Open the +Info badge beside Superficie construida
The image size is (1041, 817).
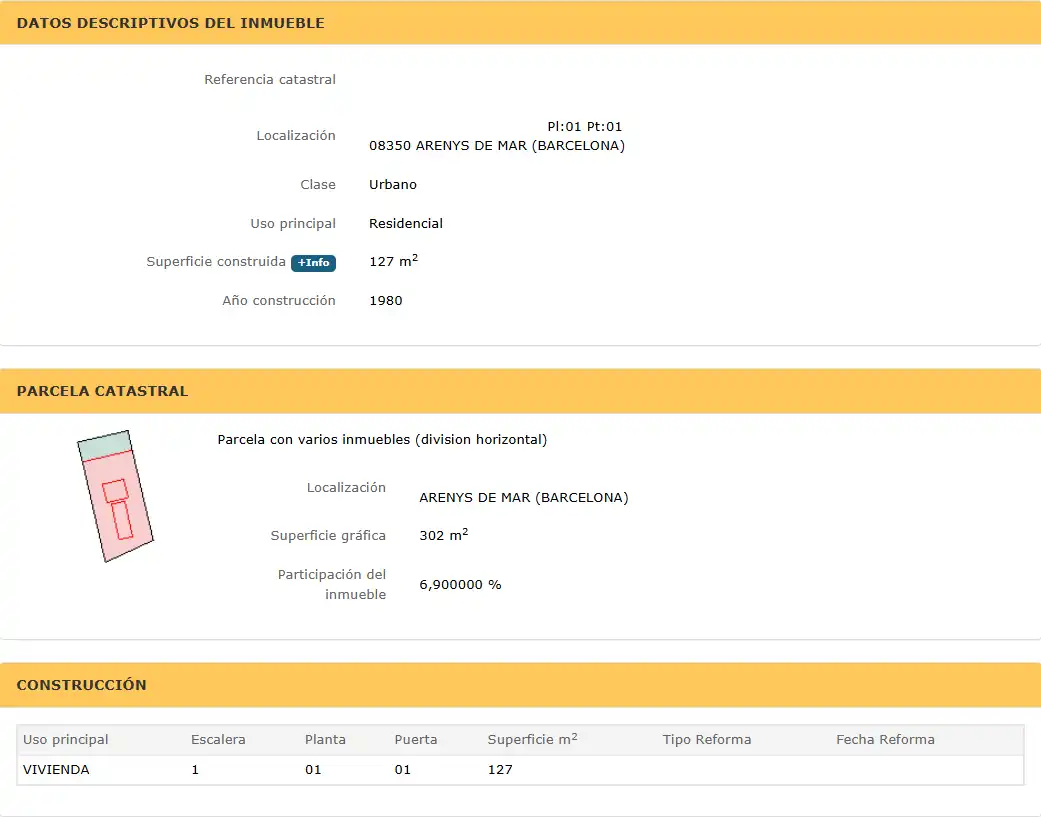pyautogui.click(x=313, y=263)
